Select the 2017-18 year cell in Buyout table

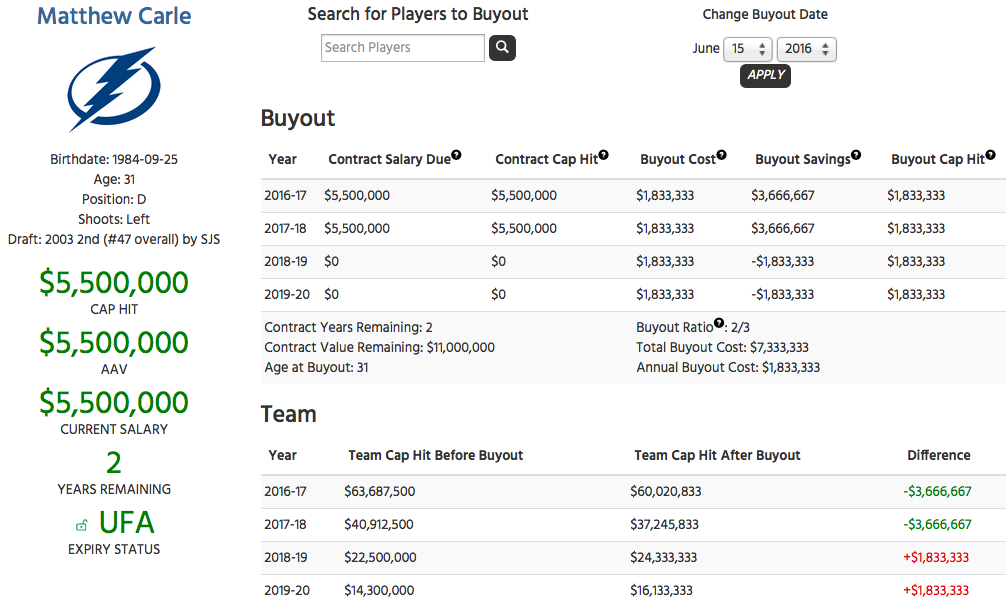coord(286,229)
